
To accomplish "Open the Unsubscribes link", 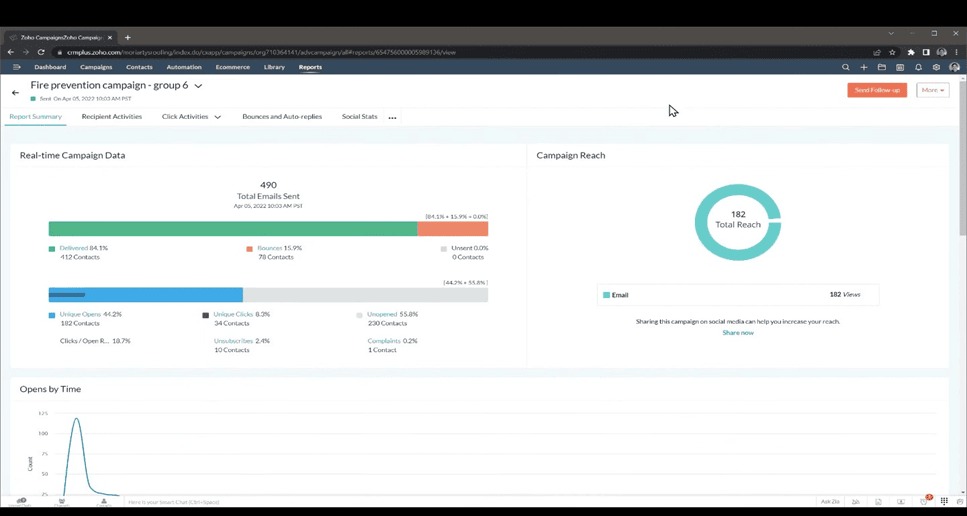I will point(233,341).
